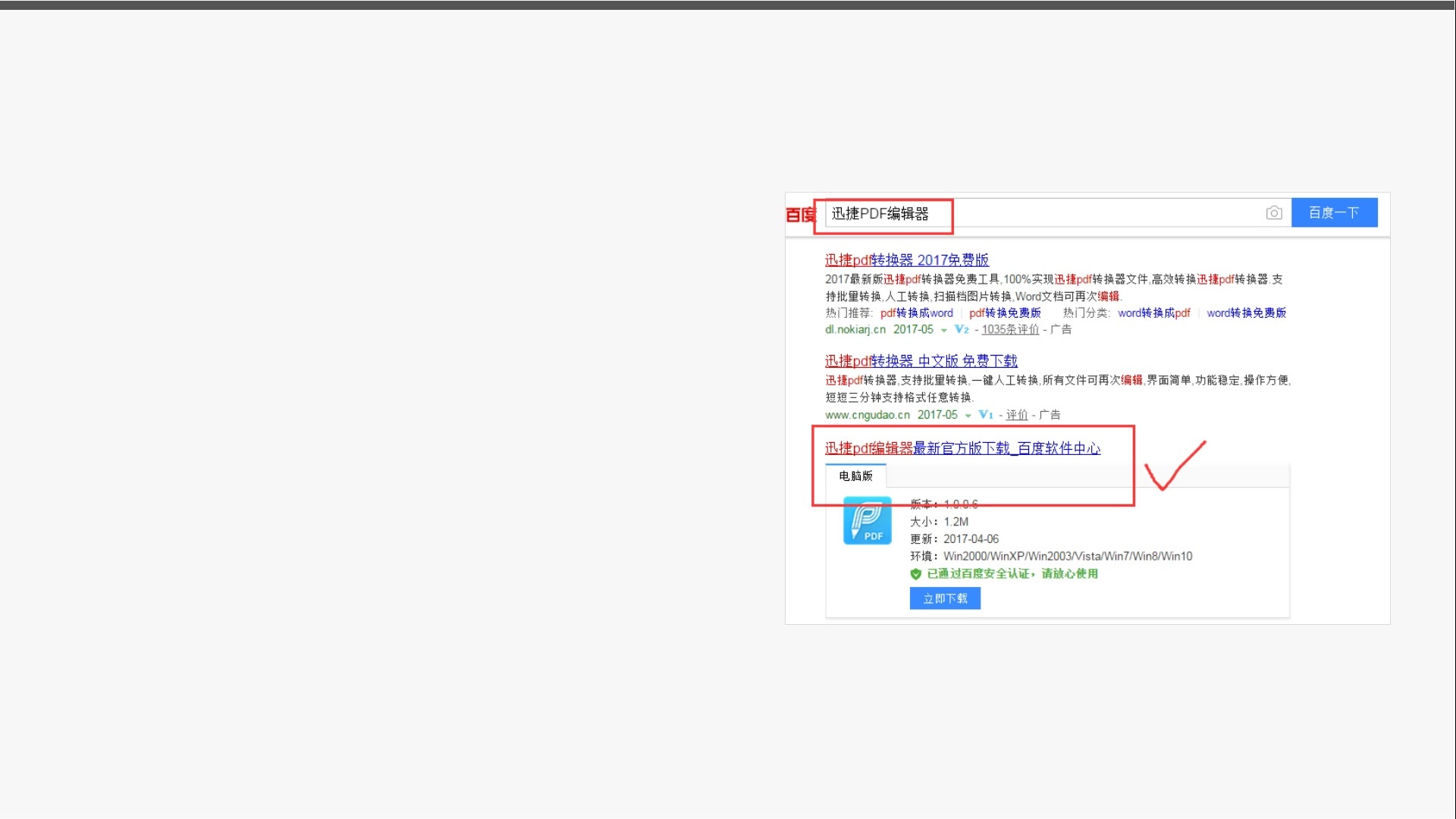Click the Win2000/WinXP environment text line
The image size is (1456, 819).
coord(1051,557)
